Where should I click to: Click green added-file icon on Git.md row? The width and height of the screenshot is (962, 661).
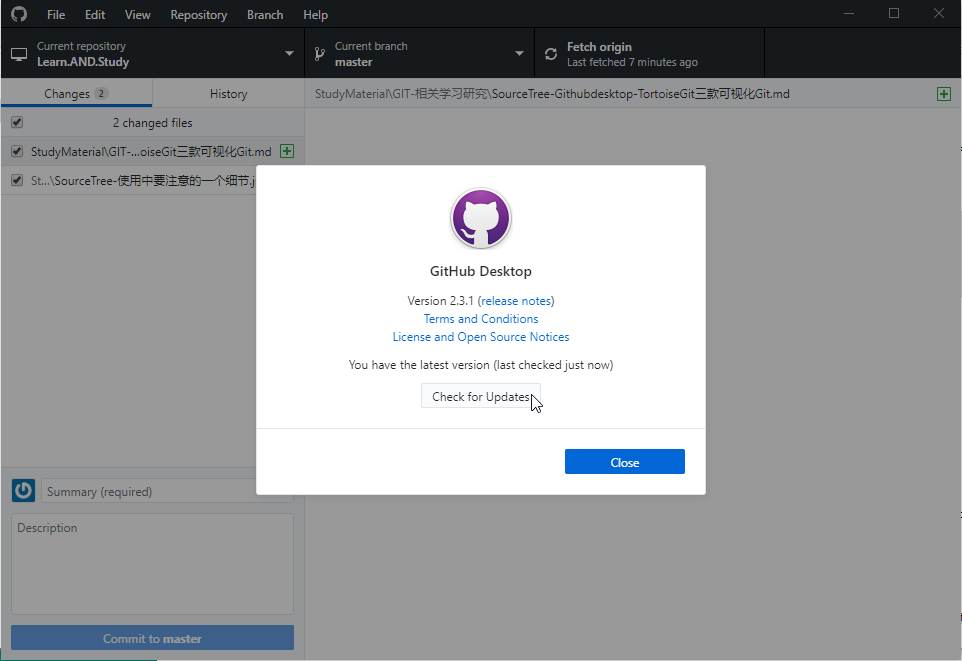(x=287, y=151)
